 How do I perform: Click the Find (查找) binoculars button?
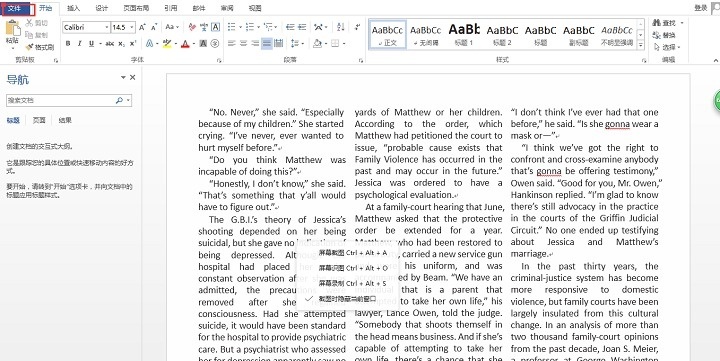[664, 23]
